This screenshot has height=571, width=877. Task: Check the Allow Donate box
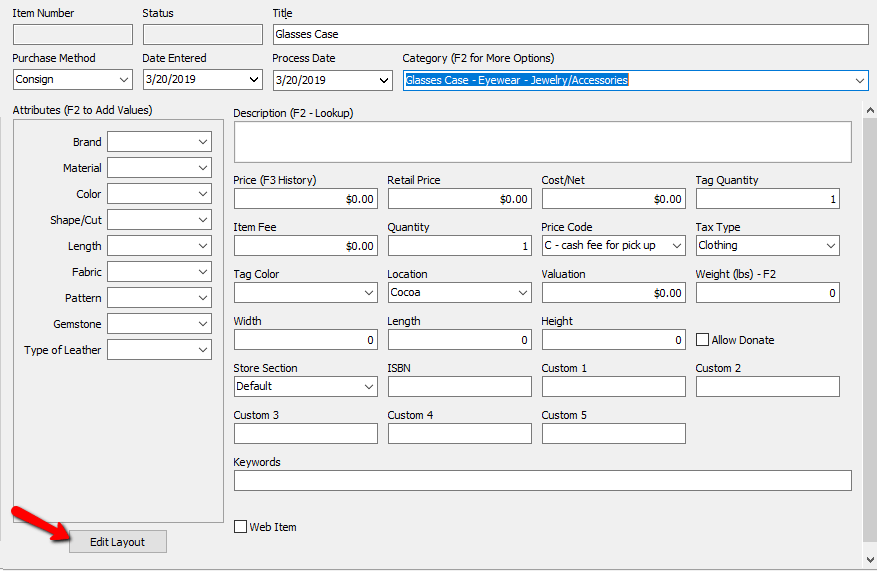tap(702, 339)
